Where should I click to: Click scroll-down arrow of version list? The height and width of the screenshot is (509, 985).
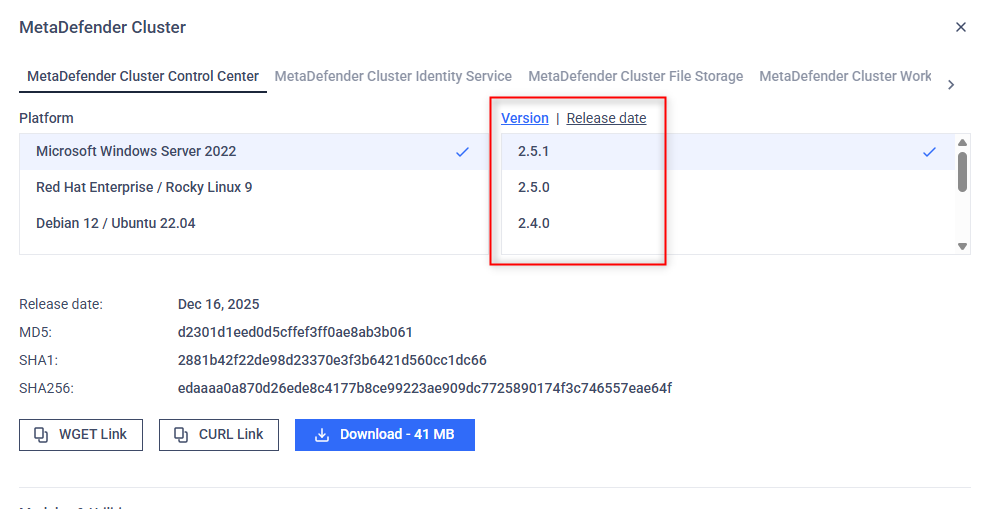click(x=962, y=246)
